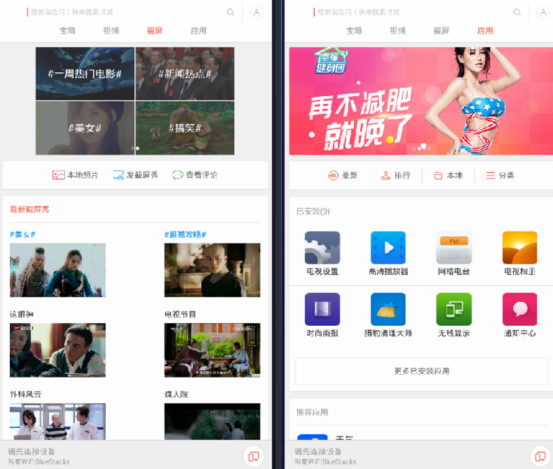This screenshot has width=553, height=469.
Task: Open #搞笑# banner tile
Action: point(185,128)
